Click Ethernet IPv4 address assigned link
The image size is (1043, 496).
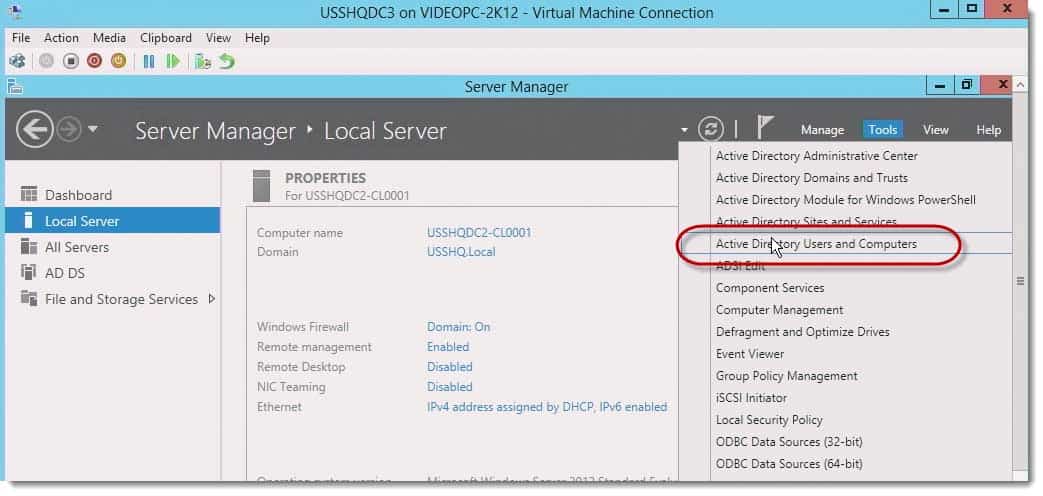pyautogui.click(x=547, y=406)
